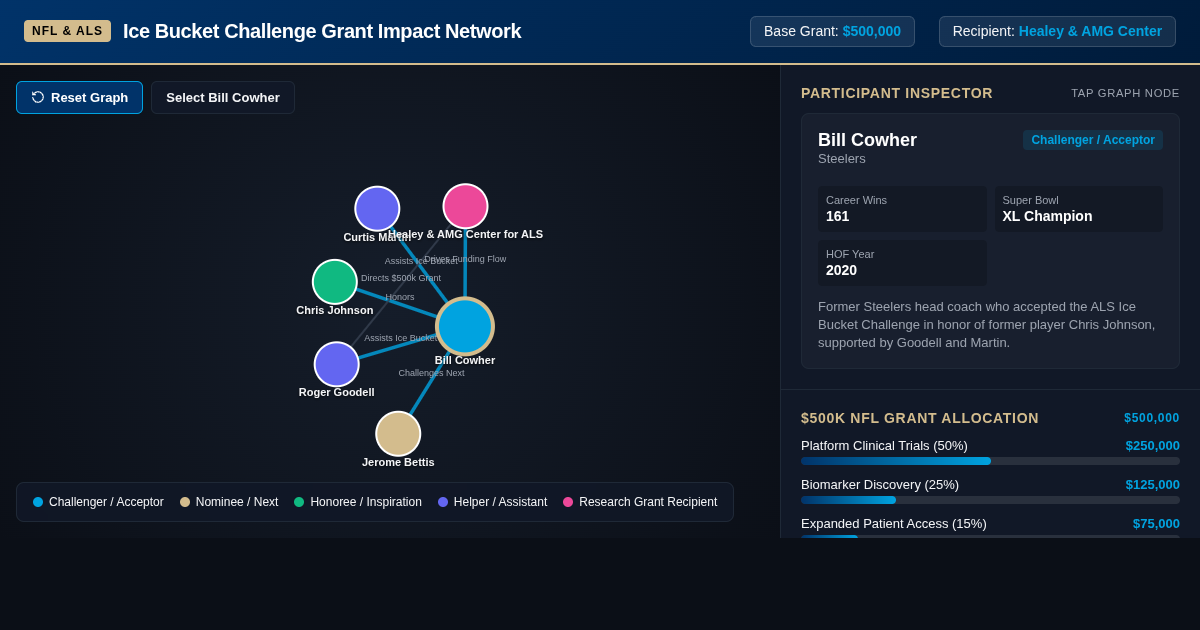Select the Curtis Martin graph node

coord(377,209)
